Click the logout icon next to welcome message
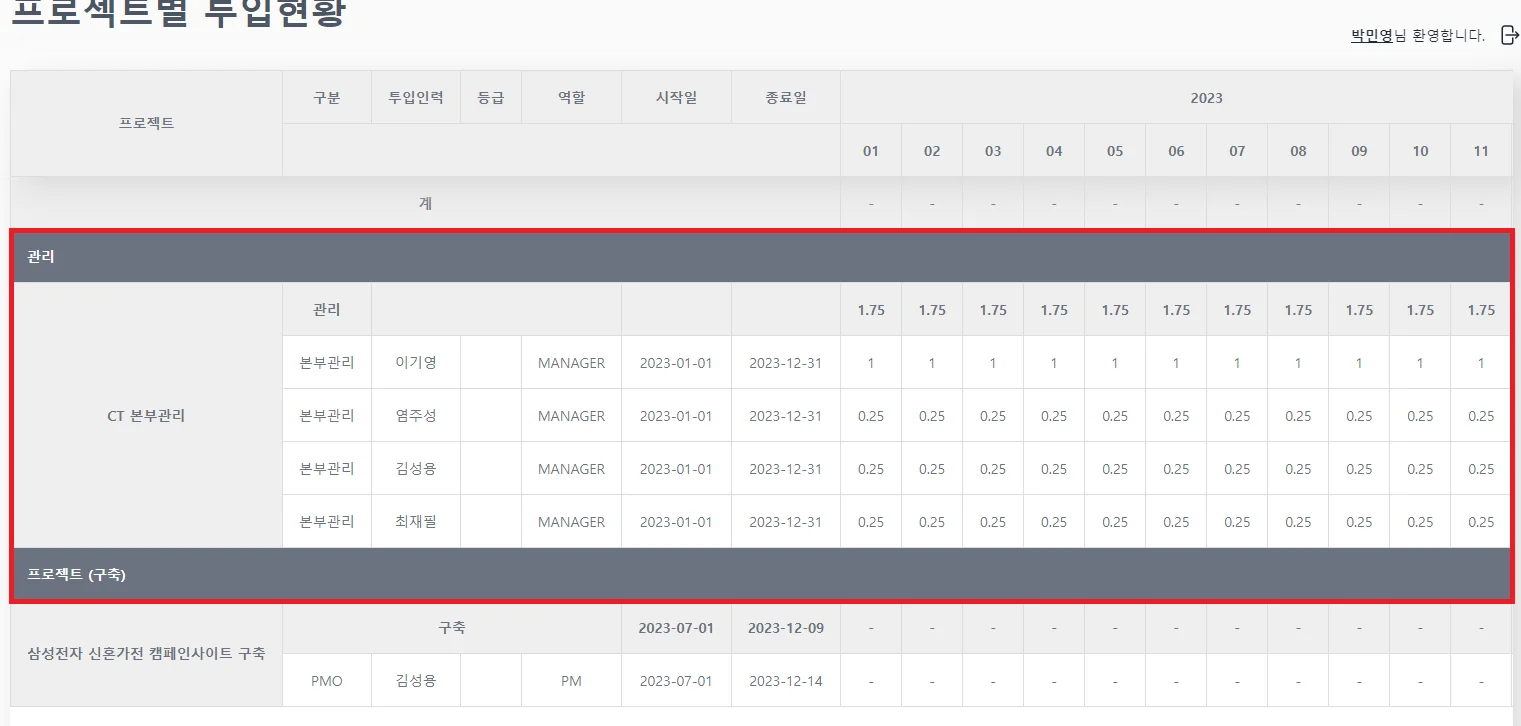1521x726 pixels. (1510, 35)
